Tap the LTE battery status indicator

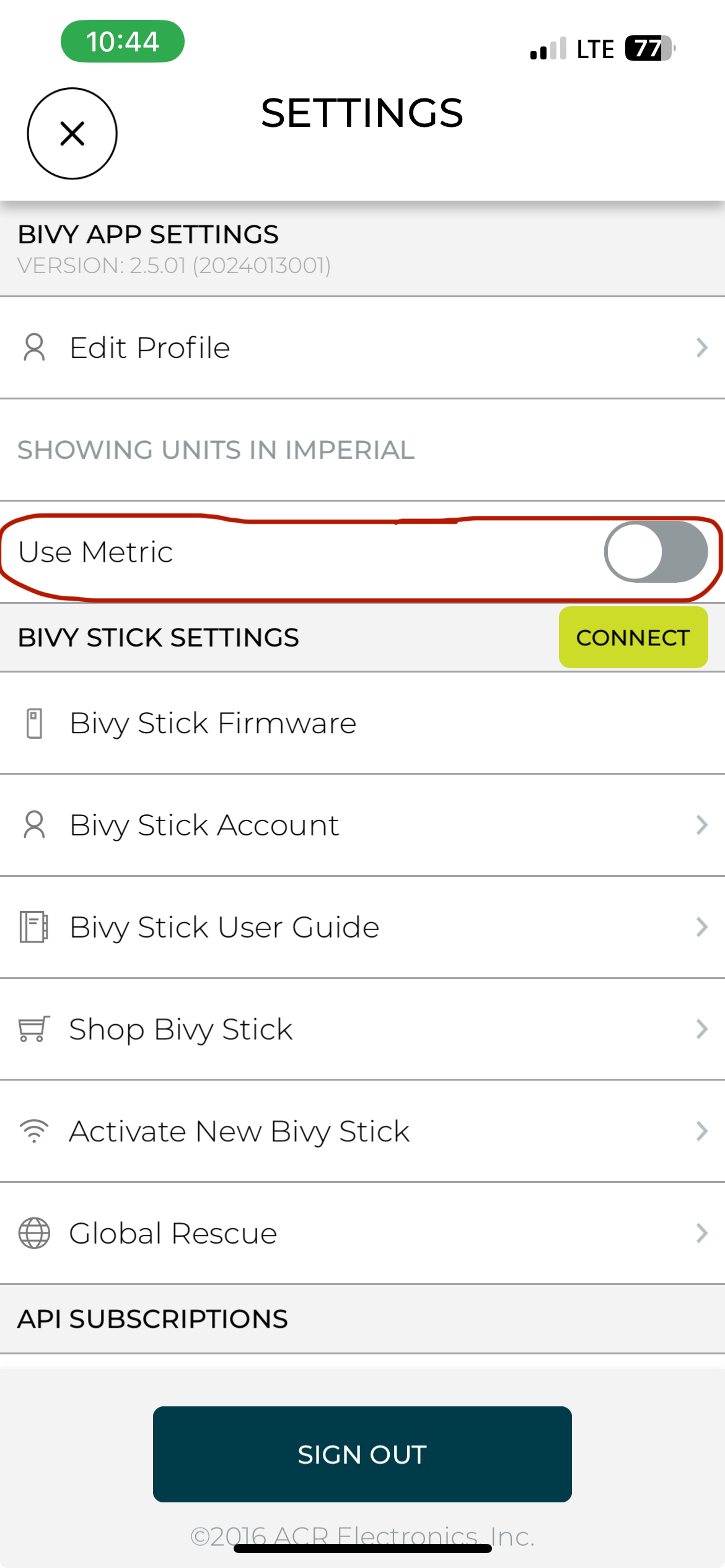coord(650,48)
